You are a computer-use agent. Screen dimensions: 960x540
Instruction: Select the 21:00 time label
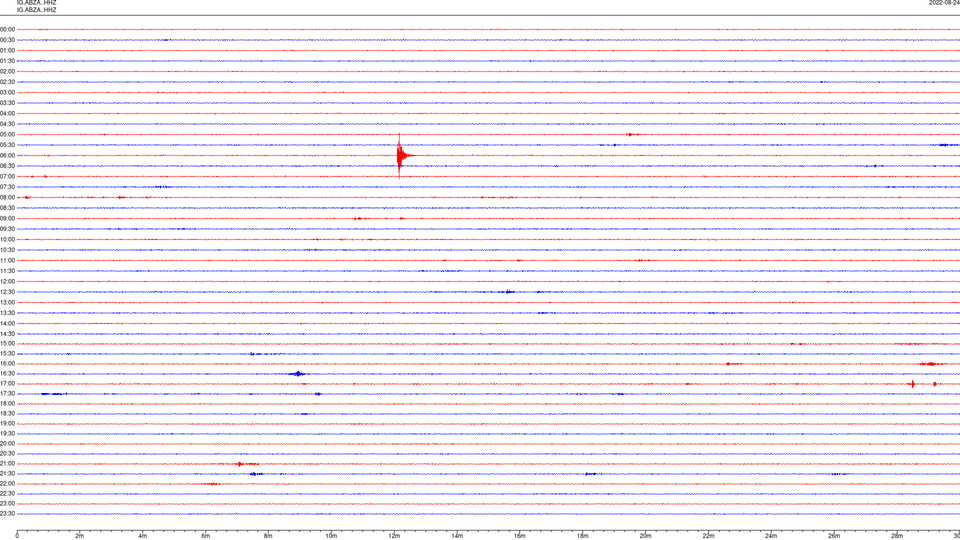[7, 463]
